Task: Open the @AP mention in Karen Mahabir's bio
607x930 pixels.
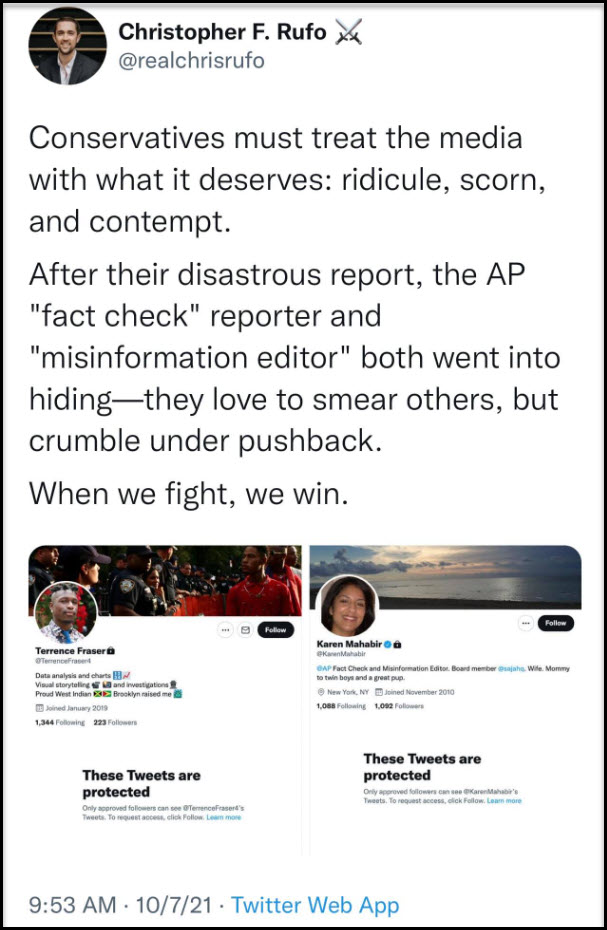Action: pos(323,668)
